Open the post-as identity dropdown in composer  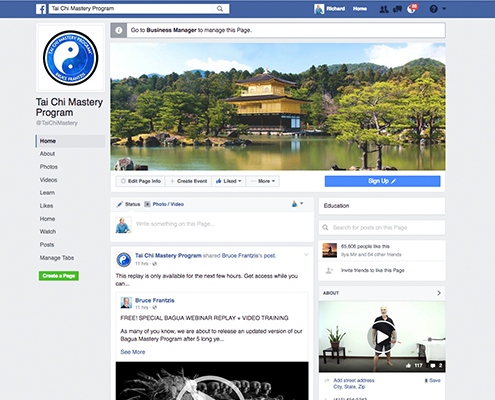pyautogui.click(x=297, y=204)
